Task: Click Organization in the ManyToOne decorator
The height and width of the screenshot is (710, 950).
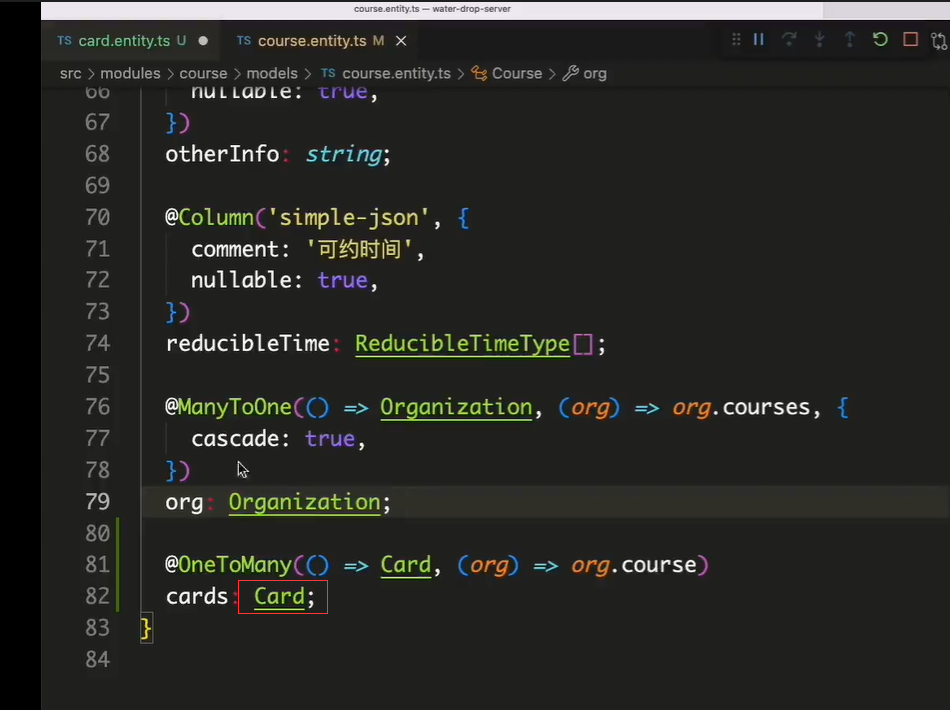Action: coord(456,407)
